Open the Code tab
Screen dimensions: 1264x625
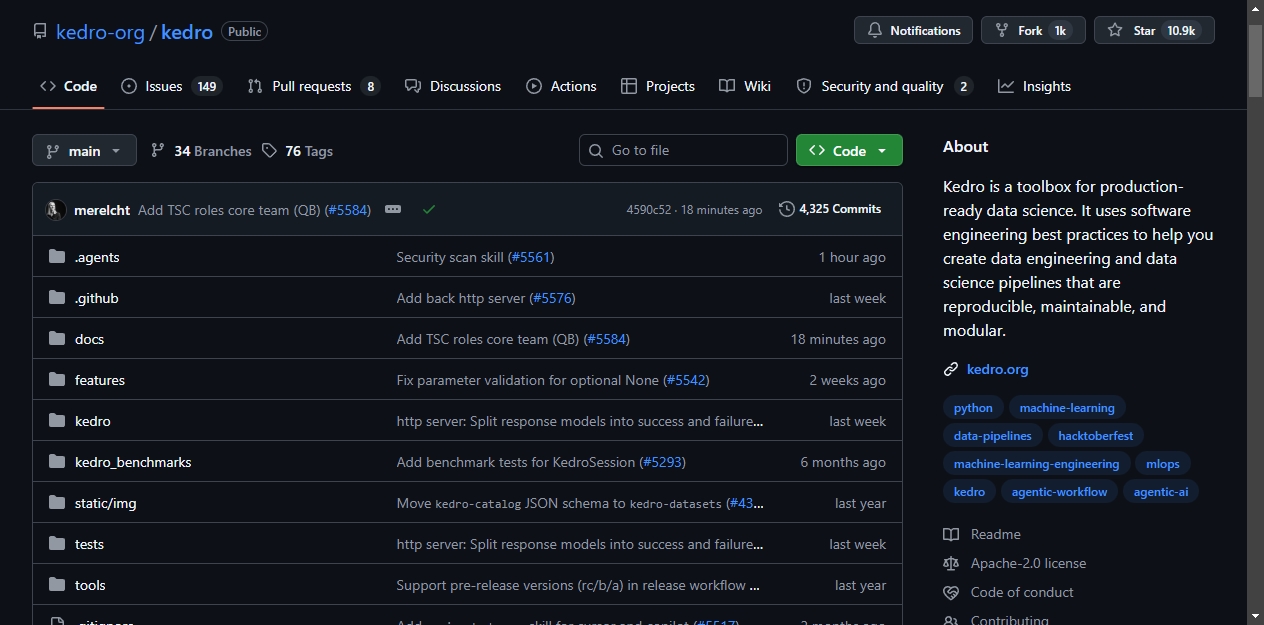[x=68, y=86]
